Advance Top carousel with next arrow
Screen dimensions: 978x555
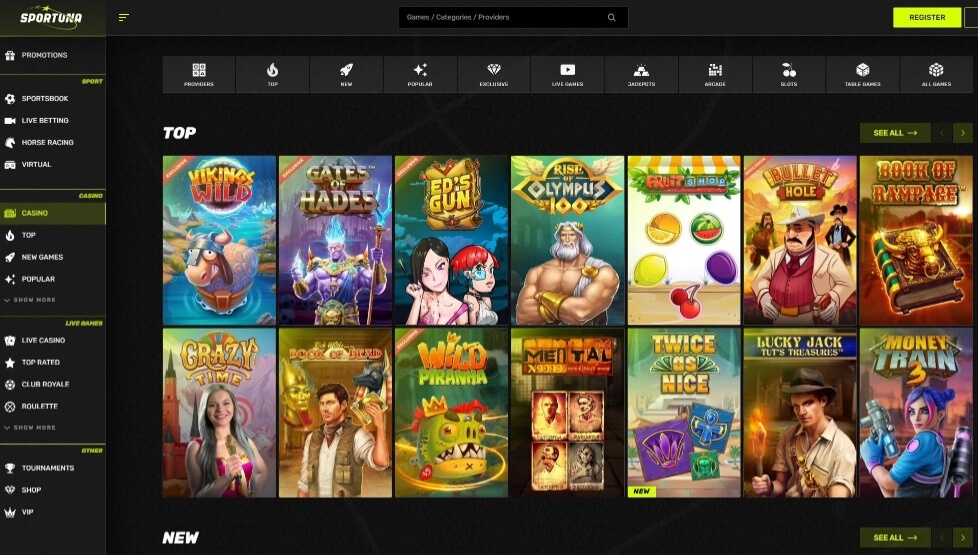[962, 133]
